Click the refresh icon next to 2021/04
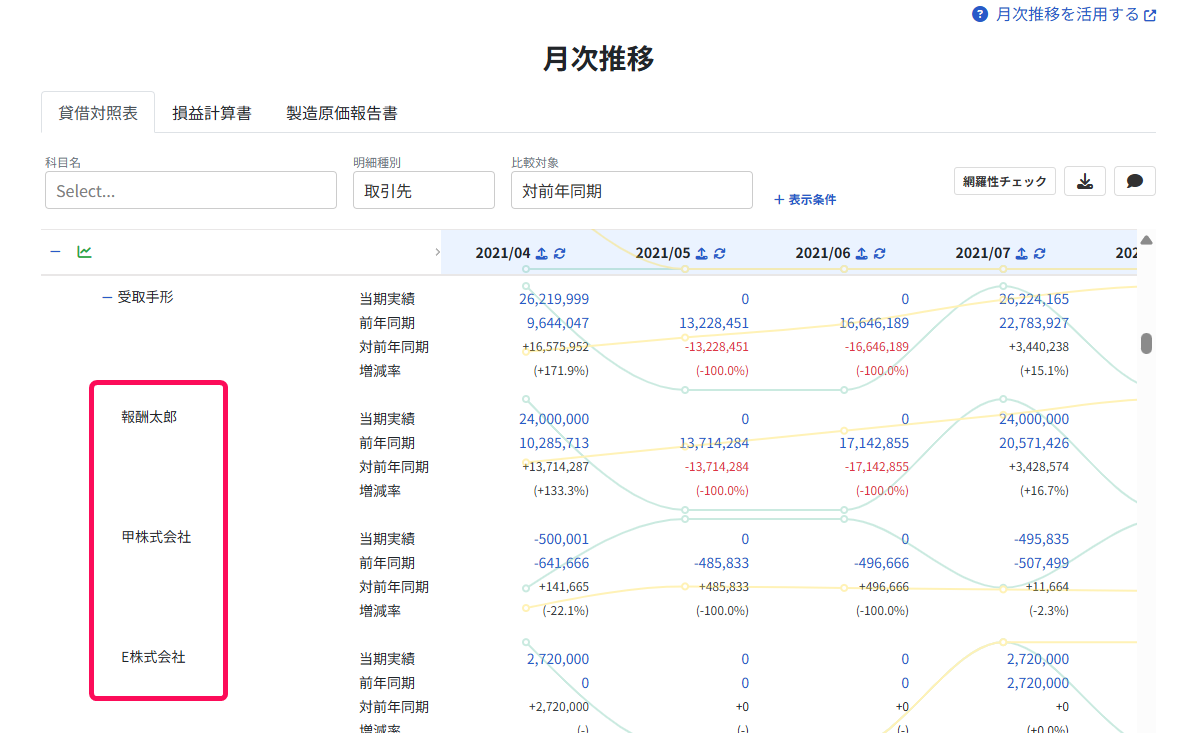Viewport: 1197px width, 733px height. click(x=560, y=253)
